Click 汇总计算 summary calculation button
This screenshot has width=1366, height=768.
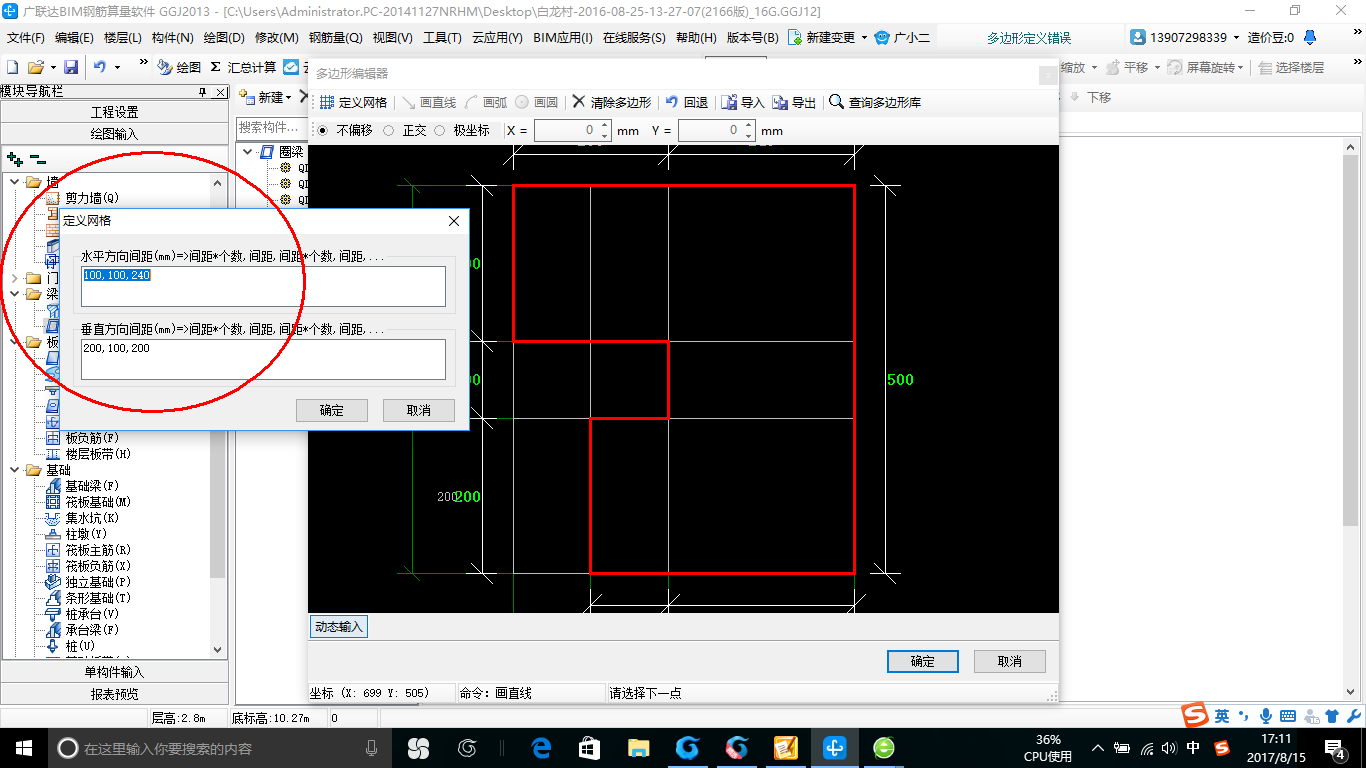[x=243, y=67]
